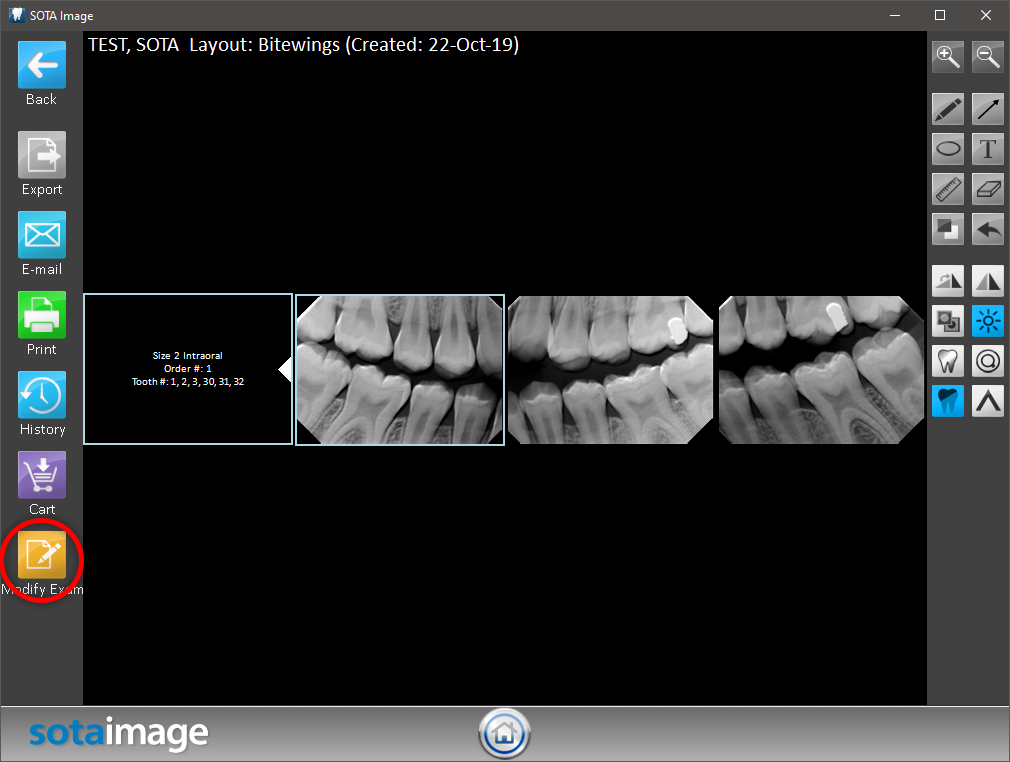The image size is (1010, 762).
Task: Click the Modify Exam button
Action: pyautogui.click(x=42, y=556)
